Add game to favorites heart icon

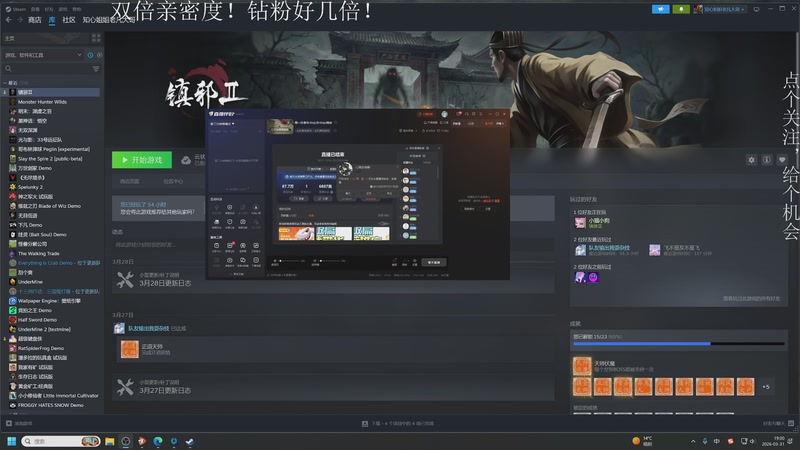pos(782,160)
